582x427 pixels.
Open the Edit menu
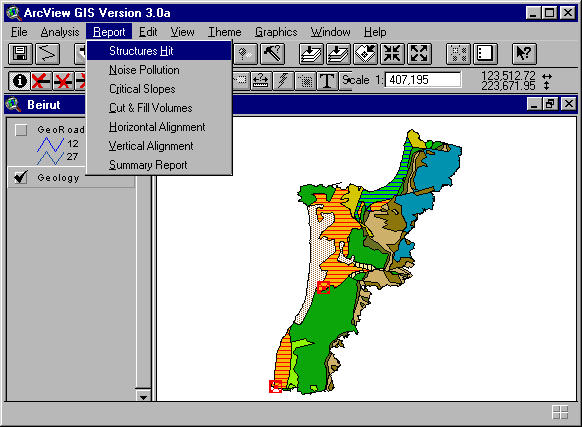click(148, 32)
